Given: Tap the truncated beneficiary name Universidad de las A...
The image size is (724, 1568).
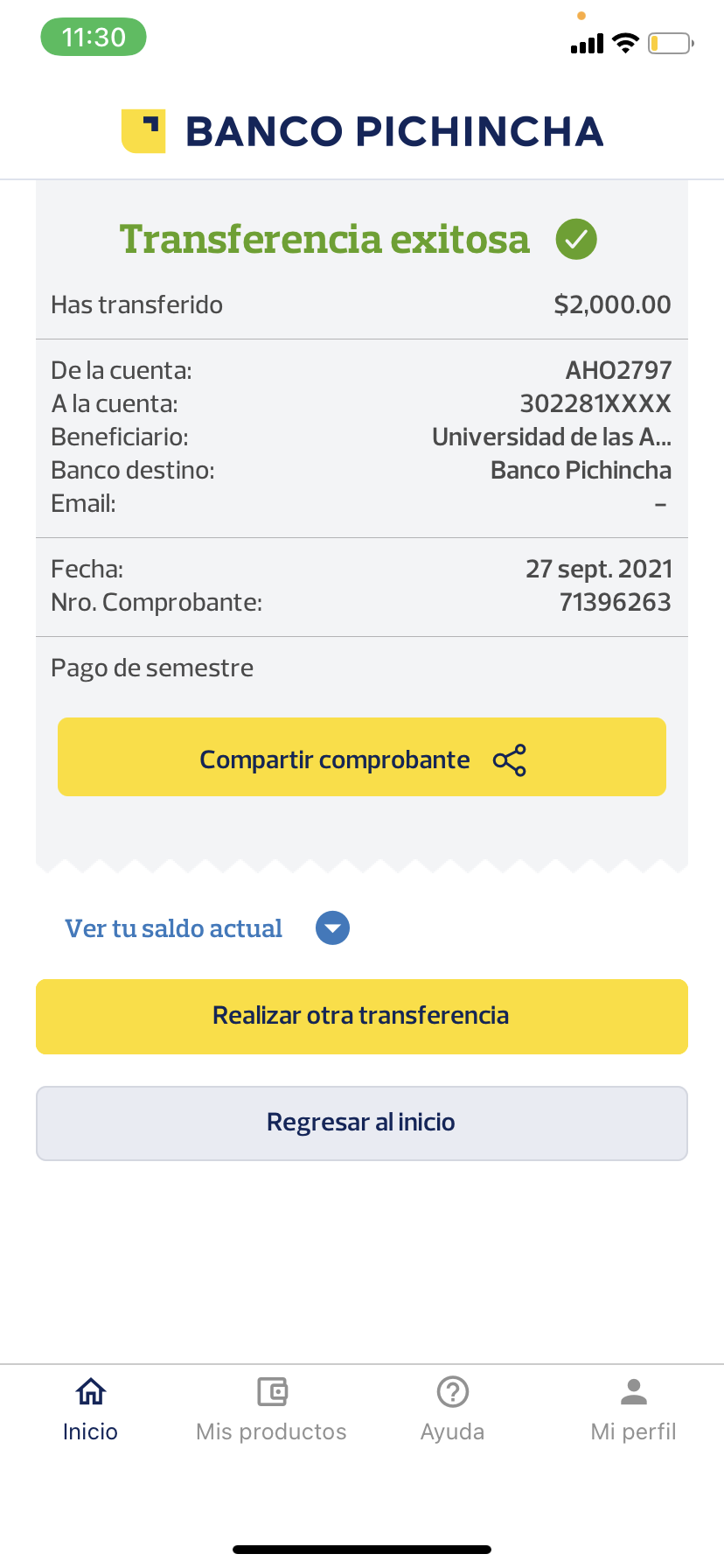Looking at the screenshot, I should point(552,437).
